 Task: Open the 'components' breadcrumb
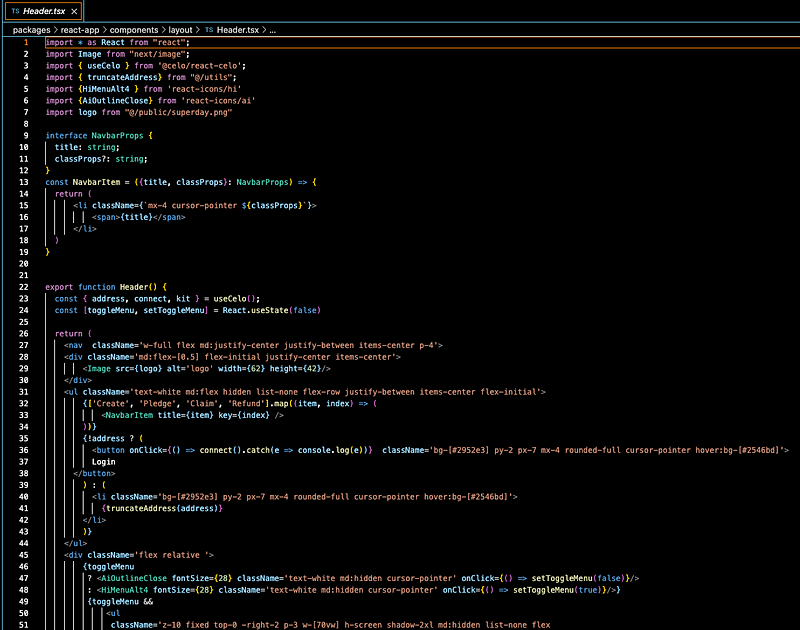(x=134, y=30)
